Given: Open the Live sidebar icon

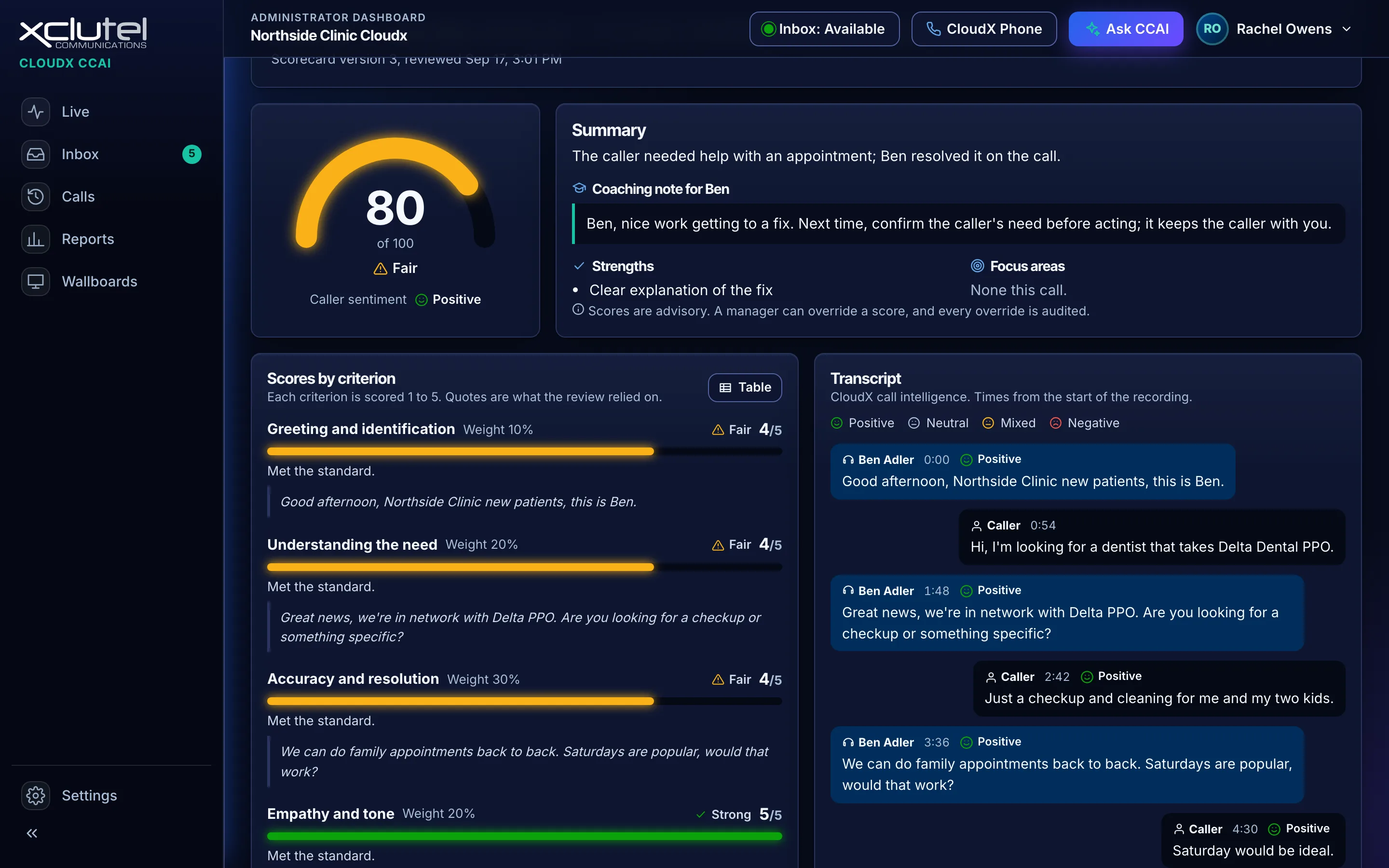Looking at the screenshot, I should [x=36, y=111].
